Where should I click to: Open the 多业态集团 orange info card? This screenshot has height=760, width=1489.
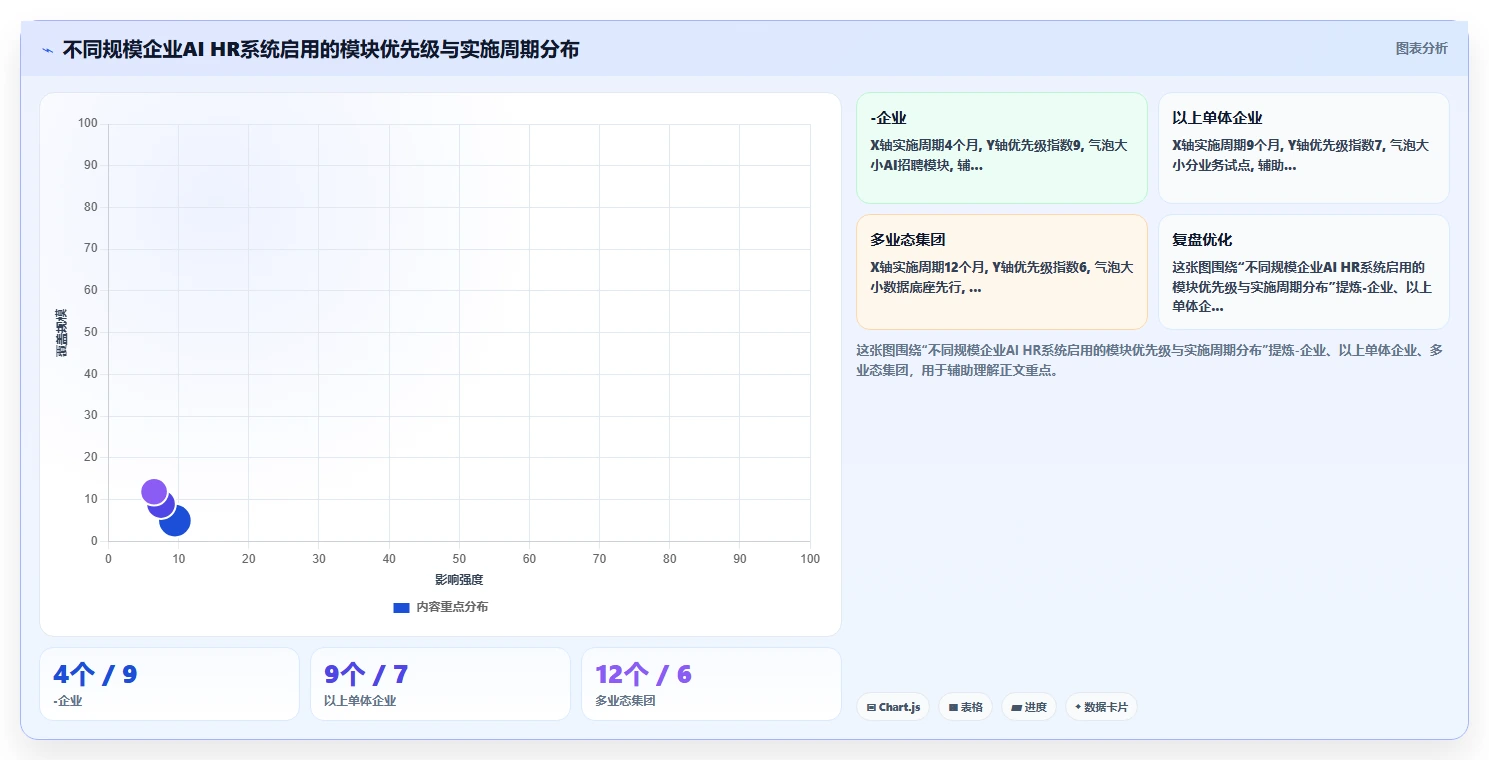click(1001, 271)
